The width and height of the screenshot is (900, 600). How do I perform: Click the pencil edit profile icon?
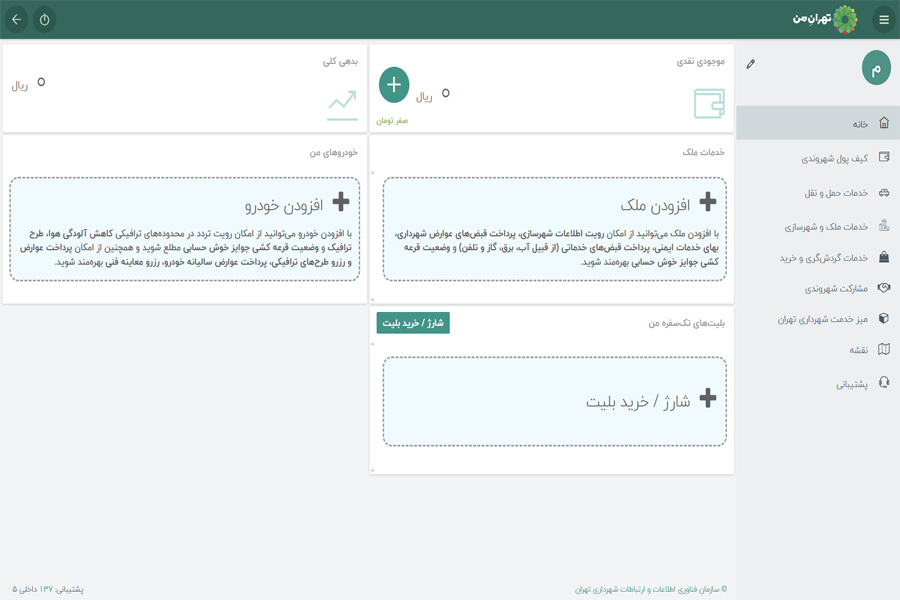click(x=751, y=64)
